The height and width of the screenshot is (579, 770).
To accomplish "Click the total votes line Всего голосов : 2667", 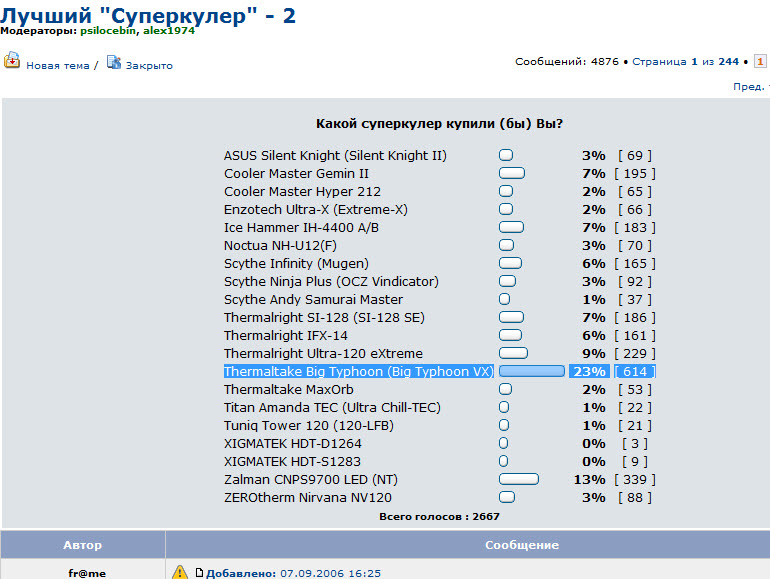I will (x=439, y=517).
